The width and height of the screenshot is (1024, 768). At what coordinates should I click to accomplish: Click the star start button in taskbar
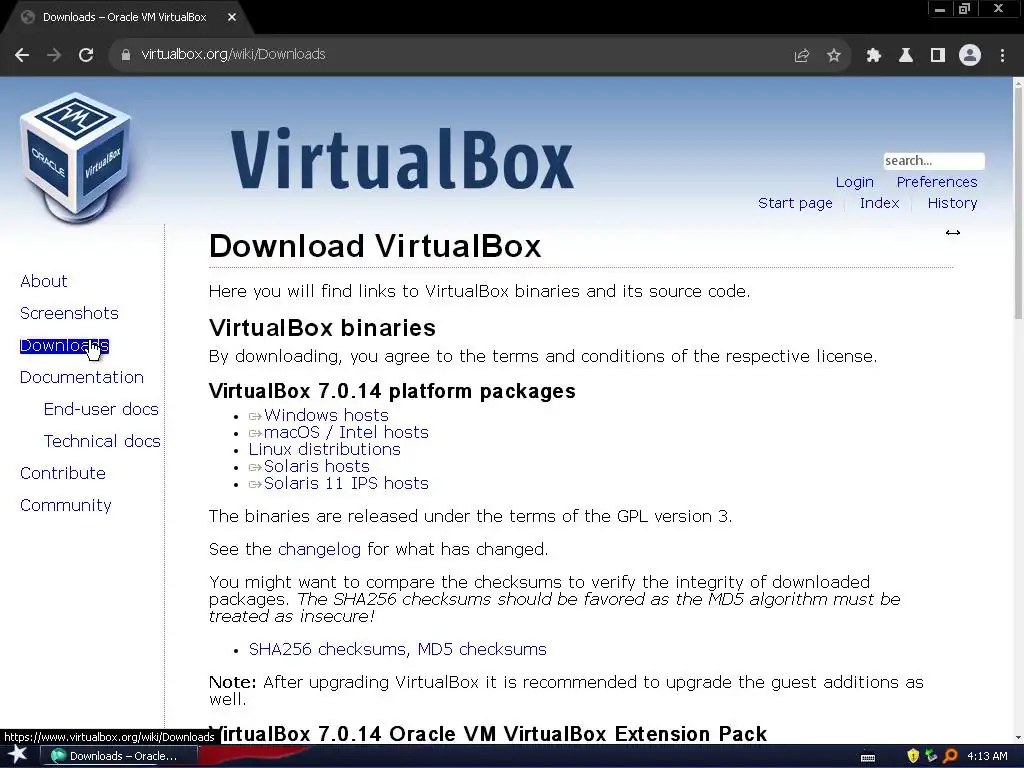click(x=18, y=755)
